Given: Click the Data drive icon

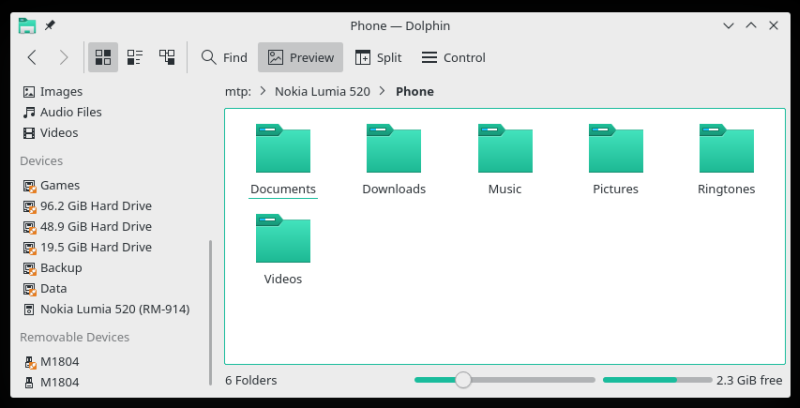Looking at the screenshot, I should (x=30, y=289).
